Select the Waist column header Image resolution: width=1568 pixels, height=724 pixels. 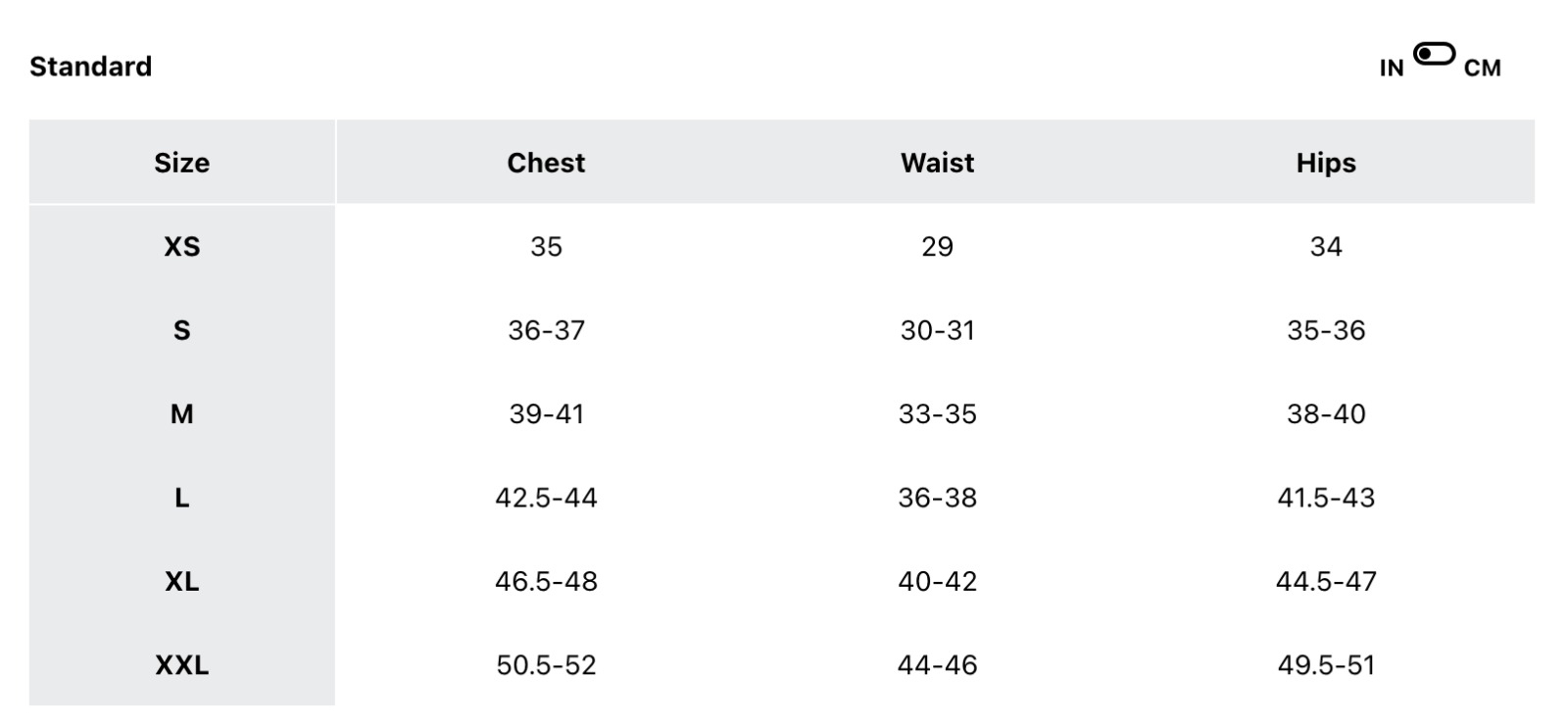coord(937,163)
